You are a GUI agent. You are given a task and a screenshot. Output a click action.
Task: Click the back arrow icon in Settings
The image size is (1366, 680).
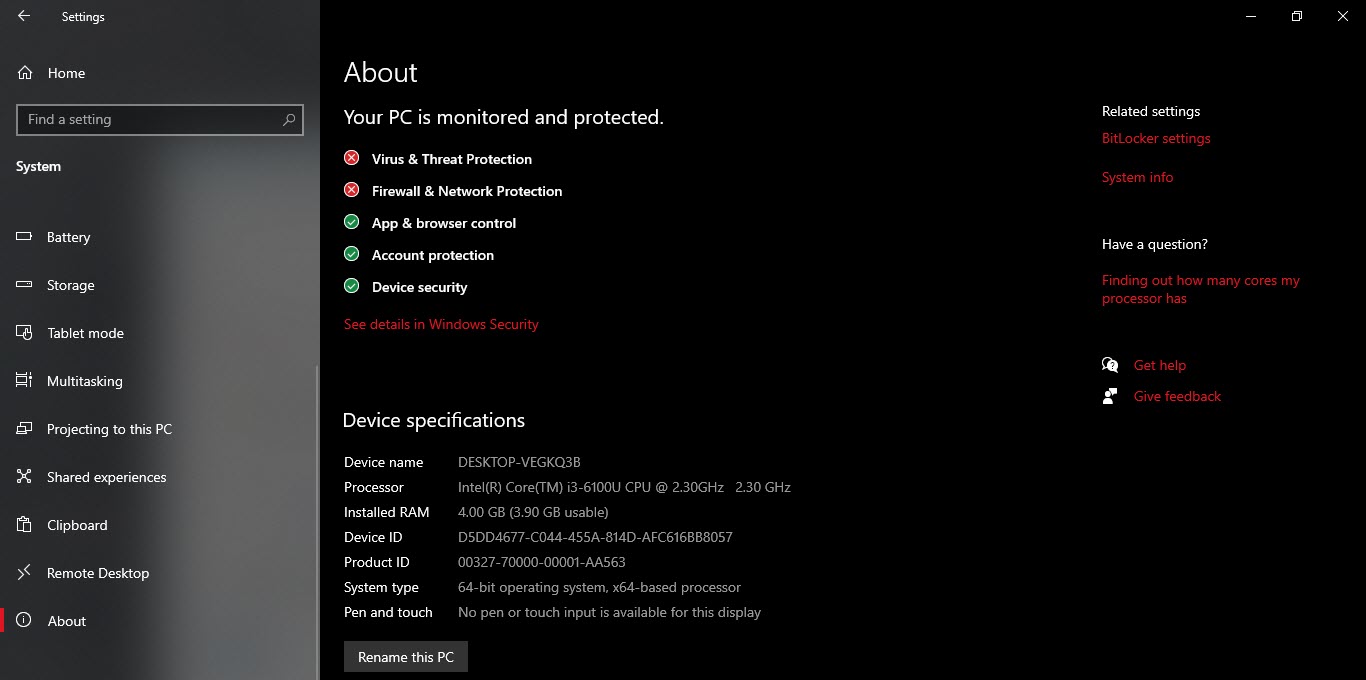[x=24, y=16]
